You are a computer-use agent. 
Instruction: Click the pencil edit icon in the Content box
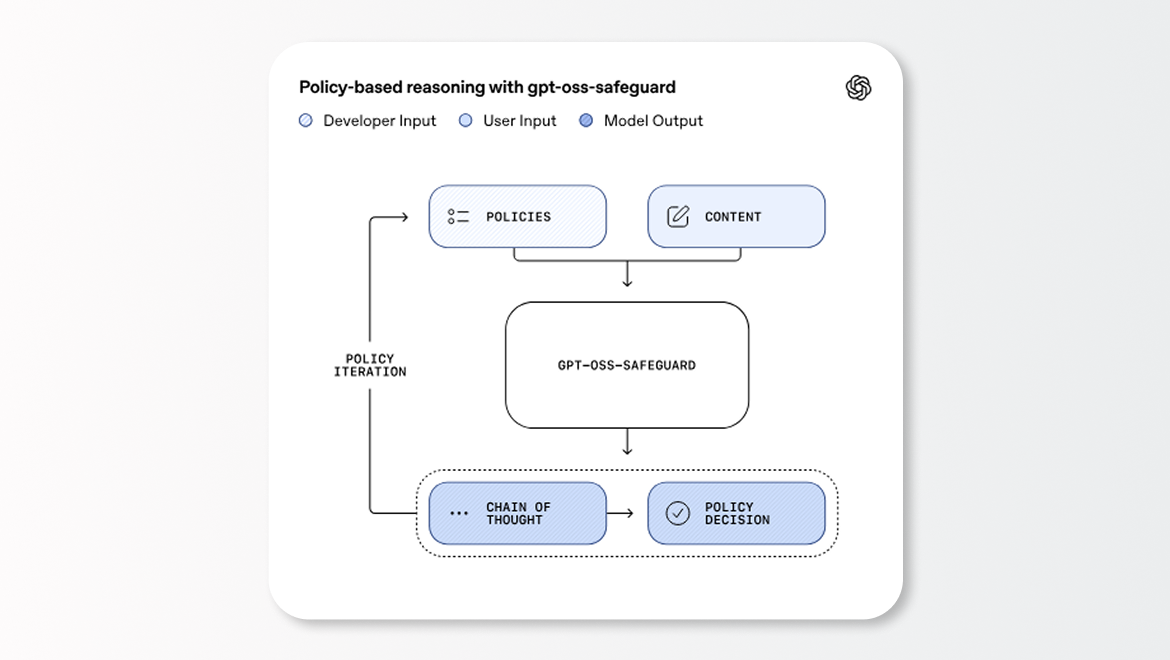(x=678, y=216)
